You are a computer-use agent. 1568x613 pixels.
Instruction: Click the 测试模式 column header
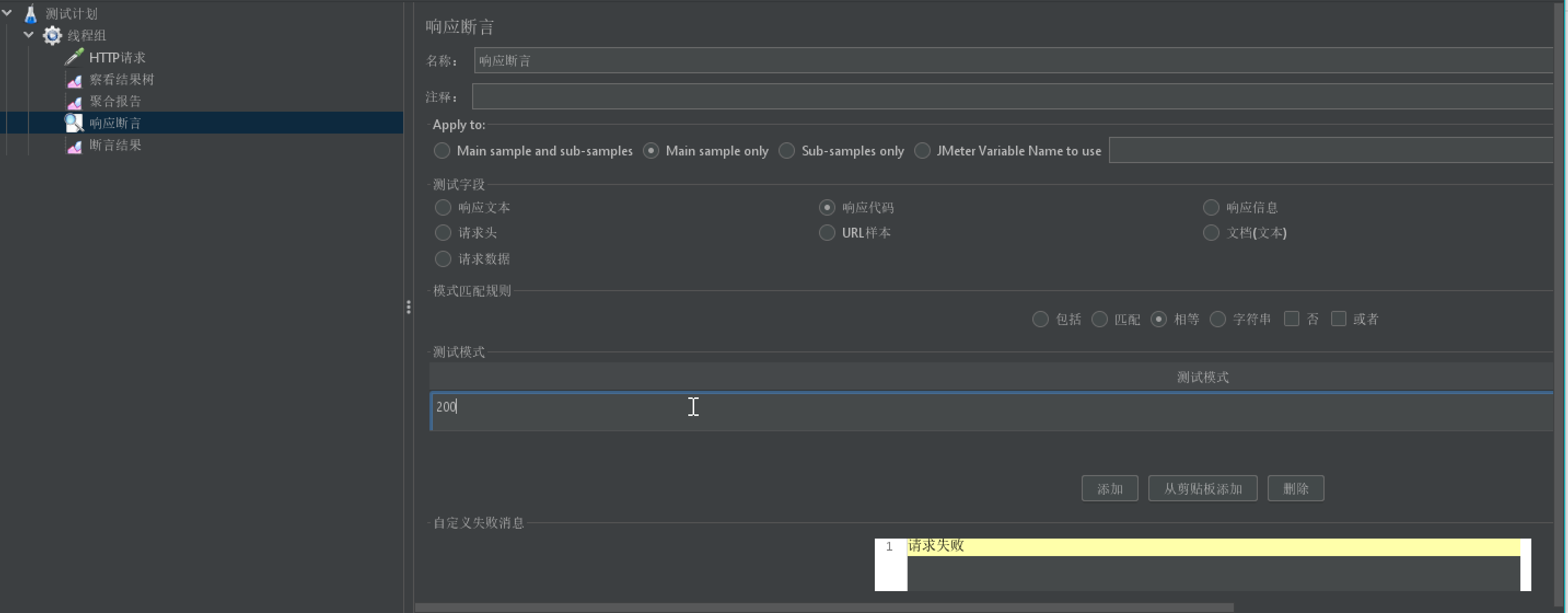pyautogui.click(x=992, y=377)
